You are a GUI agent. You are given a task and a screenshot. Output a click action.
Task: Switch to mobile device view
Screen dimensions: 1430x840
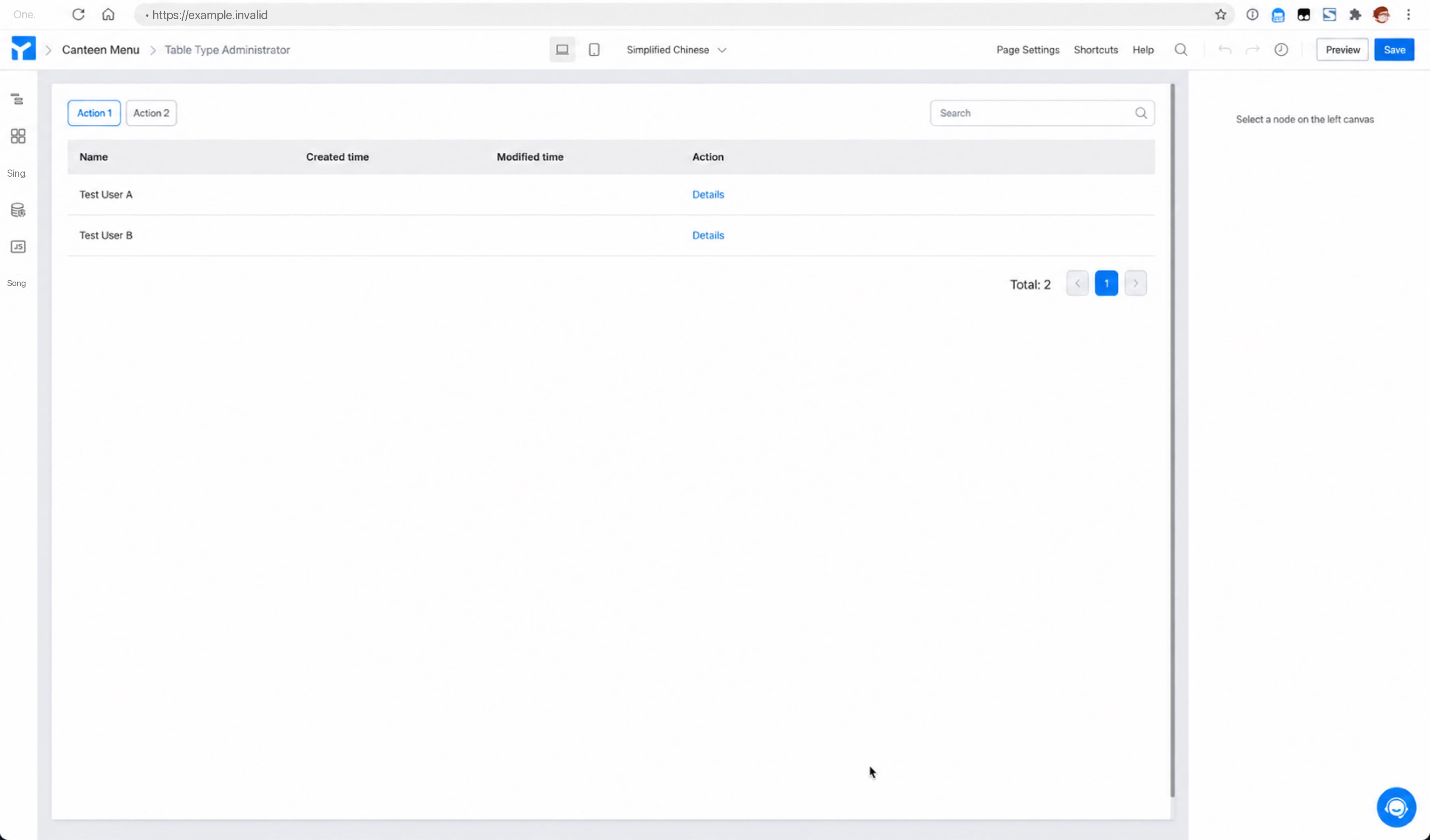click(594, 50)
